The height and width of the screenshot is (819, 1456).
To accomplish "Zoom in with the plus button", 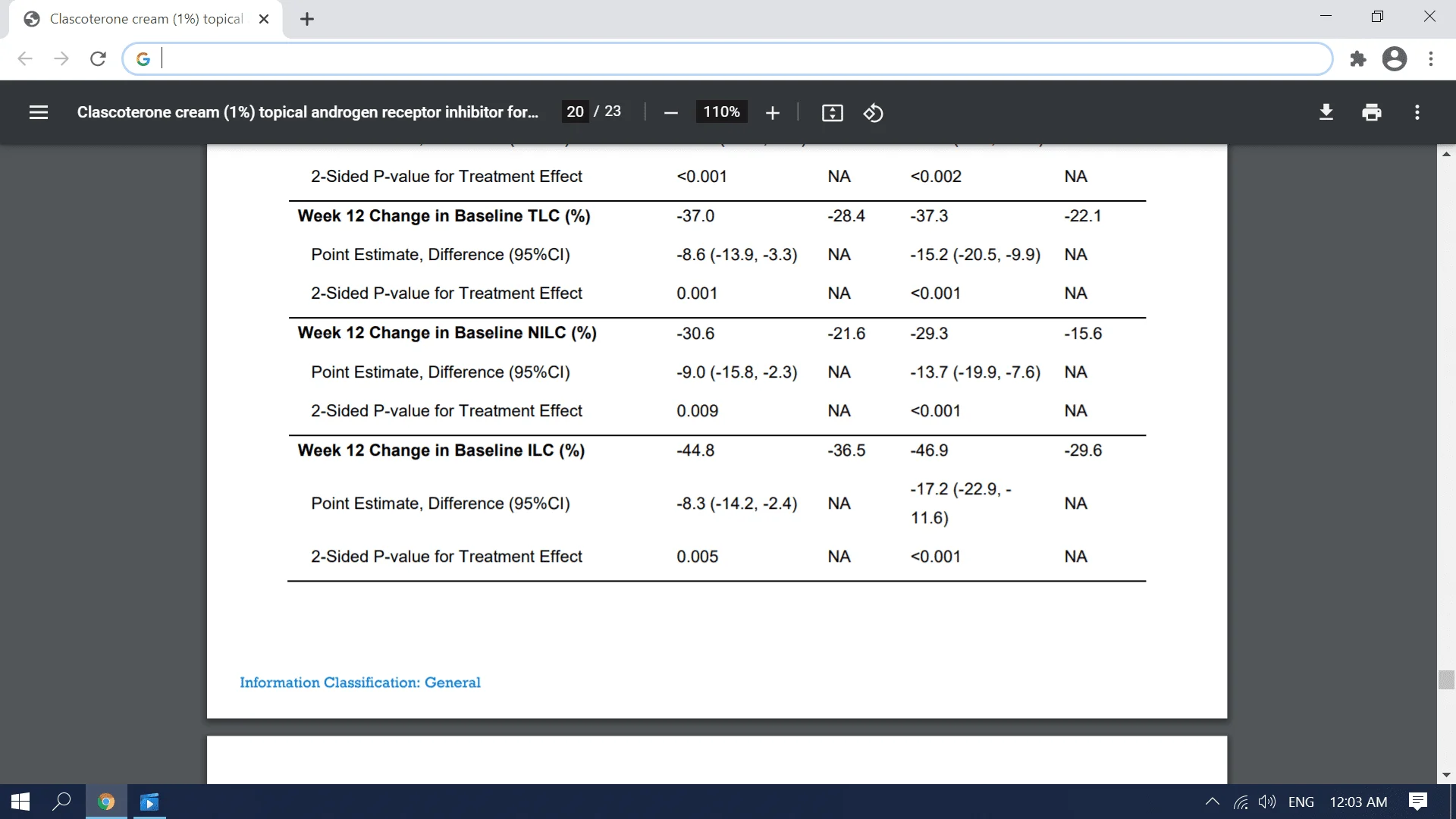I will (772, 113).
